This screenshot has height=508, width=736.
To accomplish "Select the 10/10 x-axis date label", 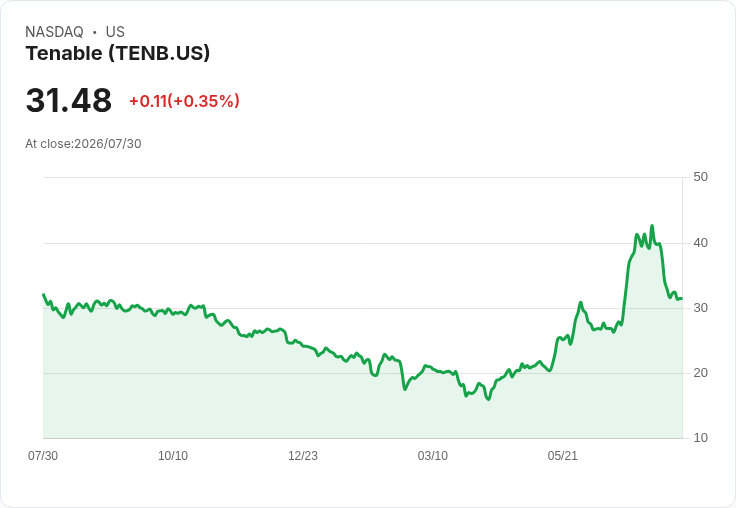I will tap(173, 456).
